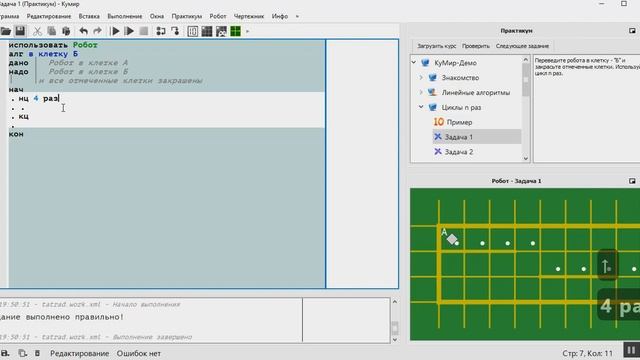Expand the toolbar overflow arrow

247,31
